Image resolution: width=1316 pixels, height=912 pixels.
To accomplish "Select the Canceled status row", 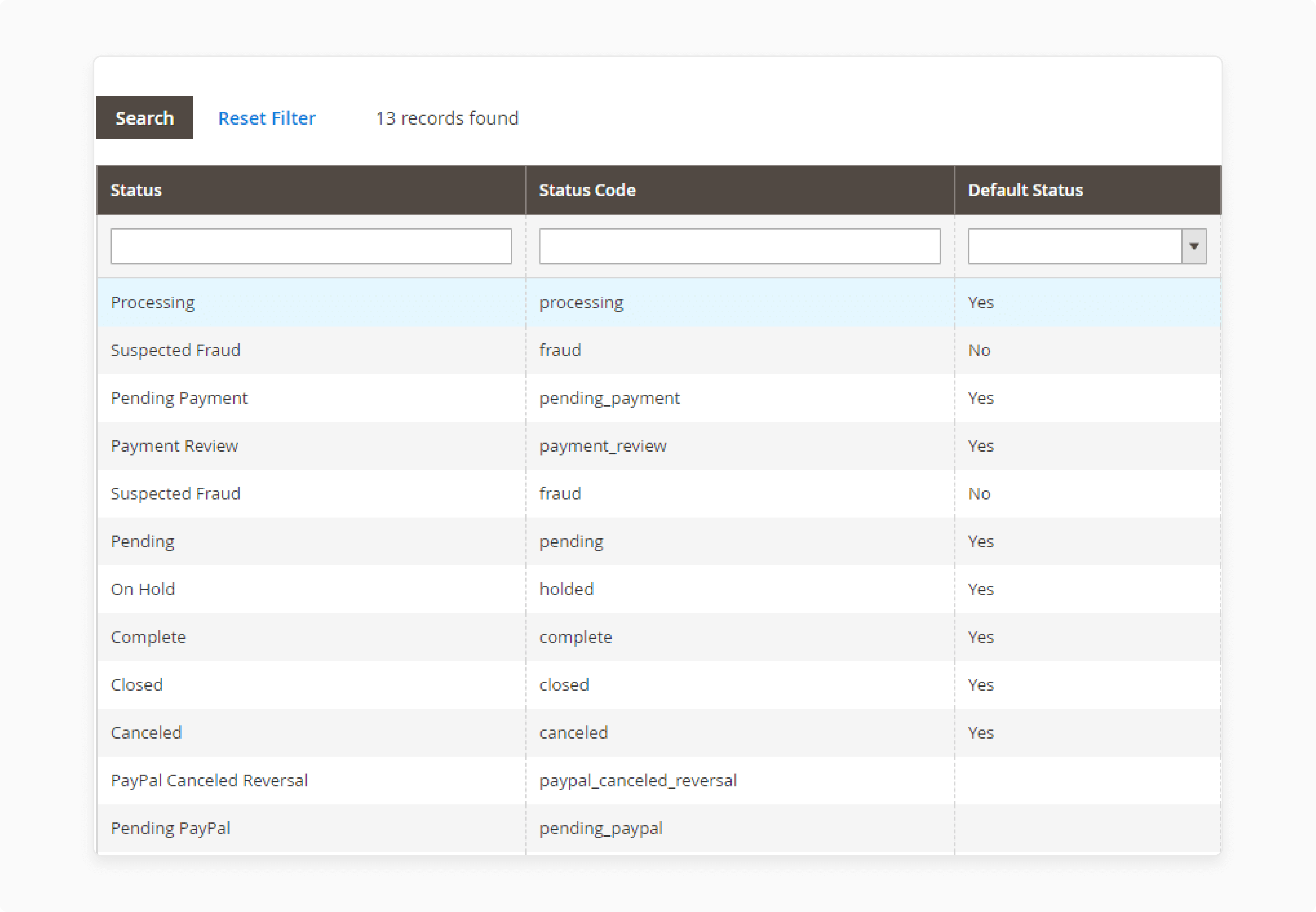I will click(659, 733).
